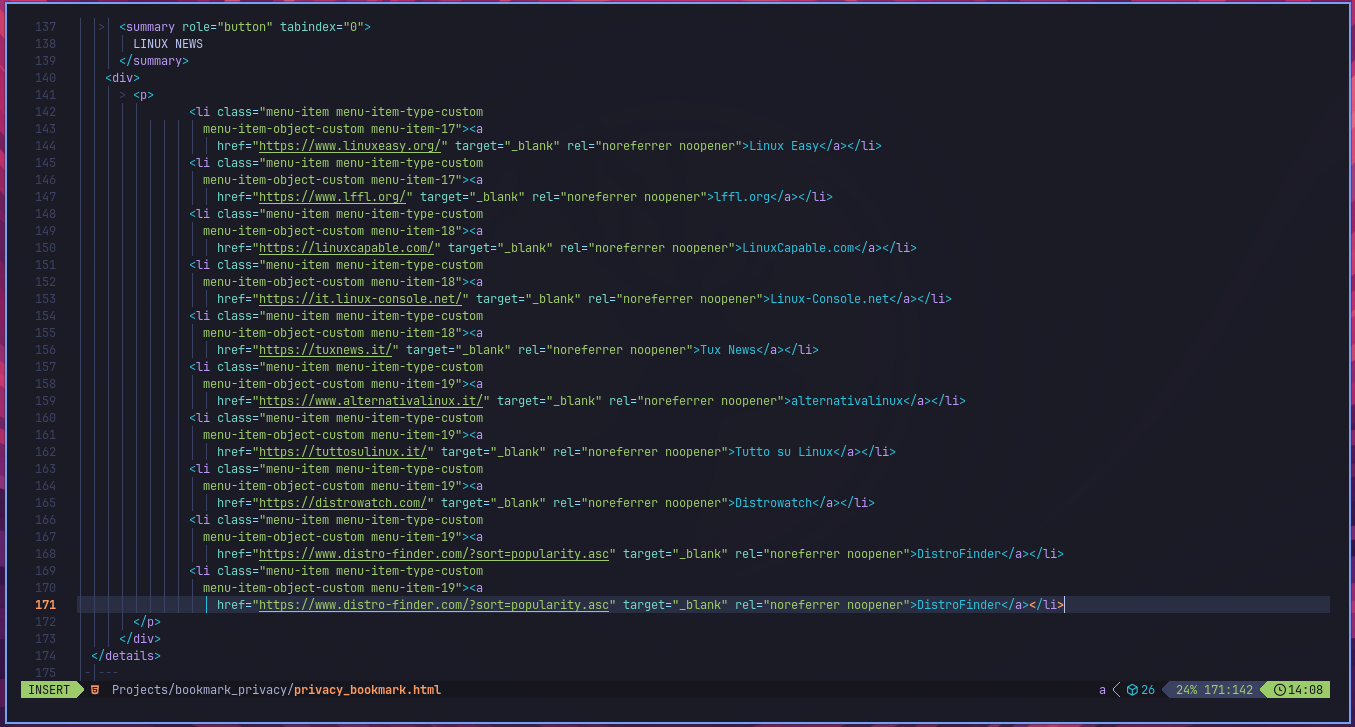This screenshot has height=727, width=1355.
Task: Open the https://tuxnews.it/ link
Action: click(325, 350)
